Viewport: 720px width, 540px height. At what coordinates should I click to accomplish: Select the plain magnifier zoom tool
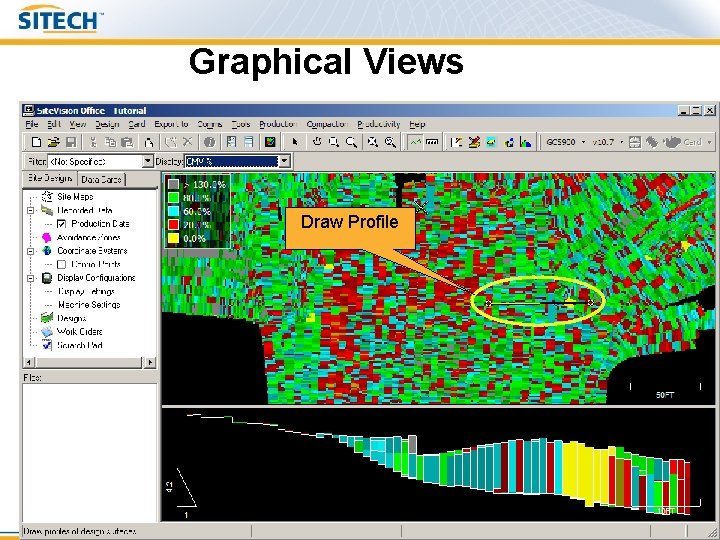(x=351, y=142)
